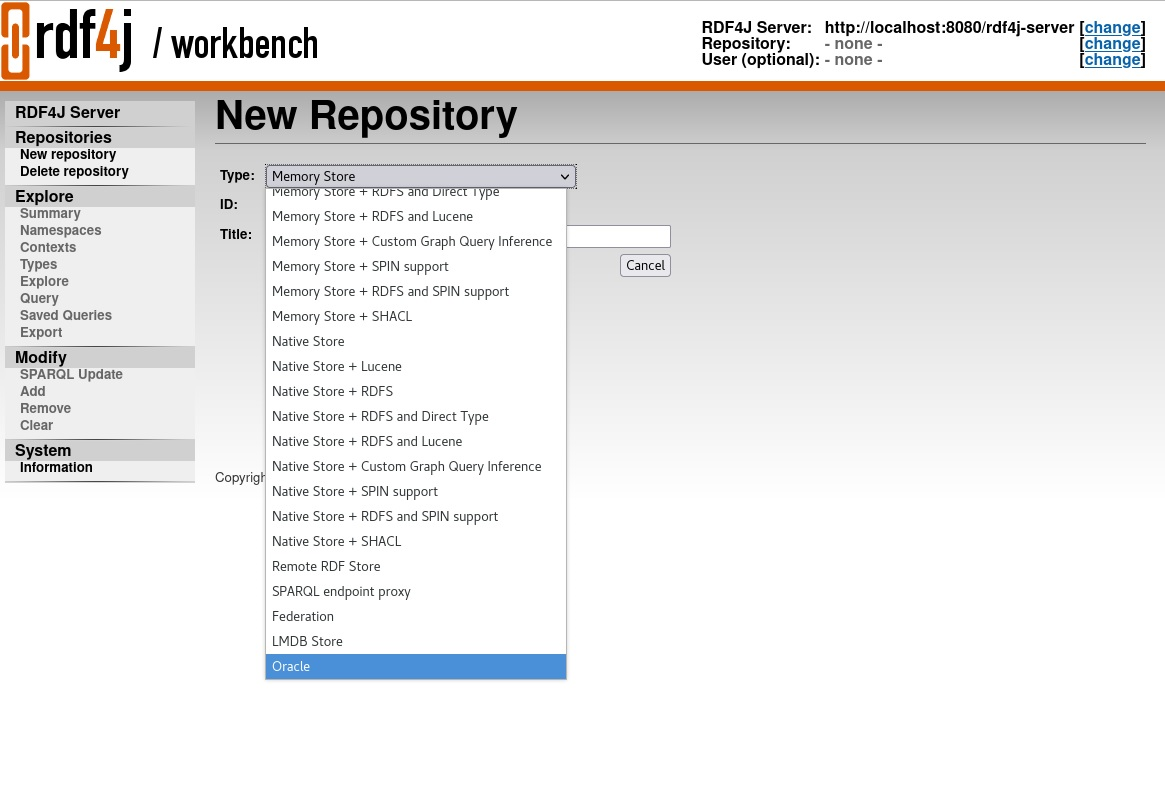Choose Memory Store + Custom Graph Query Inference
The height and width of the screenshot is (812, 1165).
click(x=415, y=241)
